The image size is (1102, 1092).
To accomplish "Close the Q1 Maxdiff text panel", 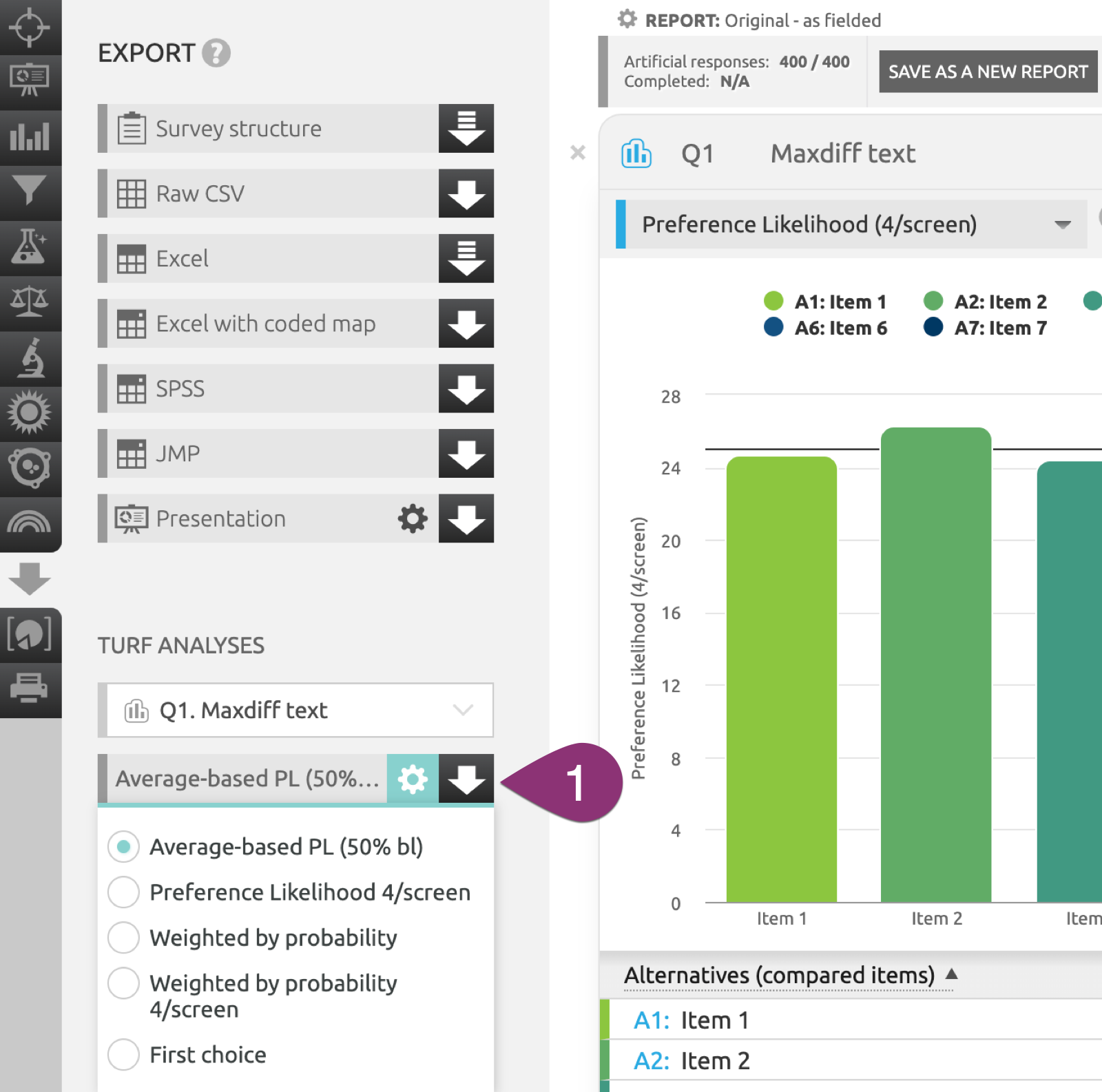I will point(577,153).
